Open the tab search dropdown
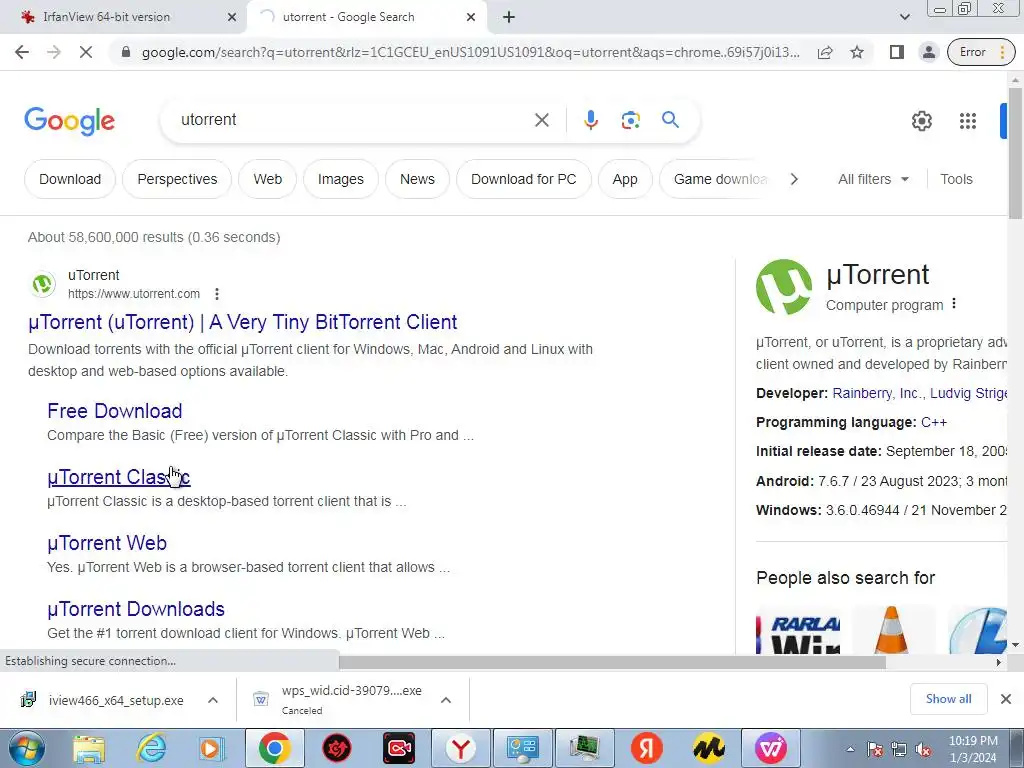1024x768 pixels. 904,17
